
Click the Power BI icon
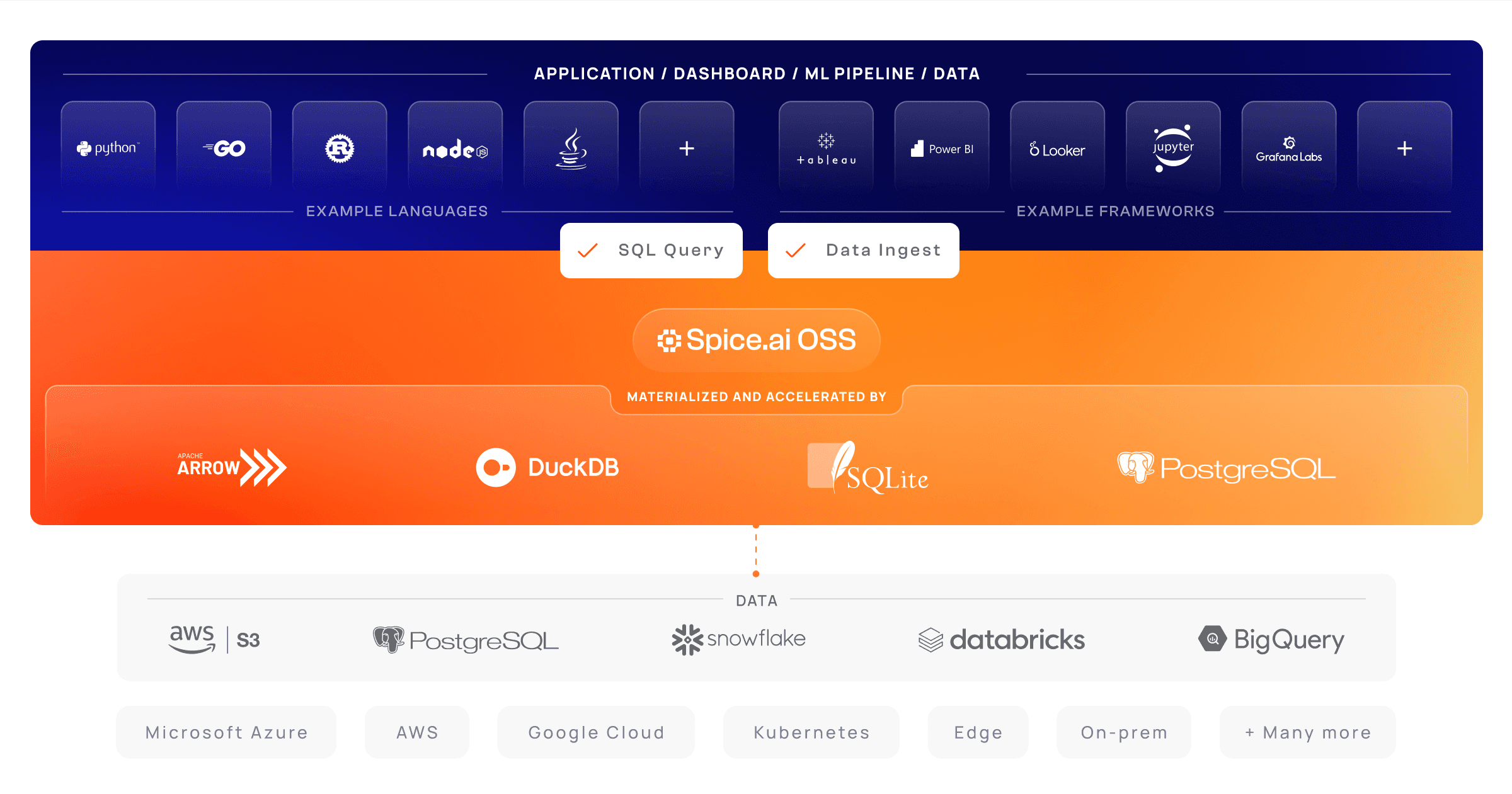tap(941, 148)
